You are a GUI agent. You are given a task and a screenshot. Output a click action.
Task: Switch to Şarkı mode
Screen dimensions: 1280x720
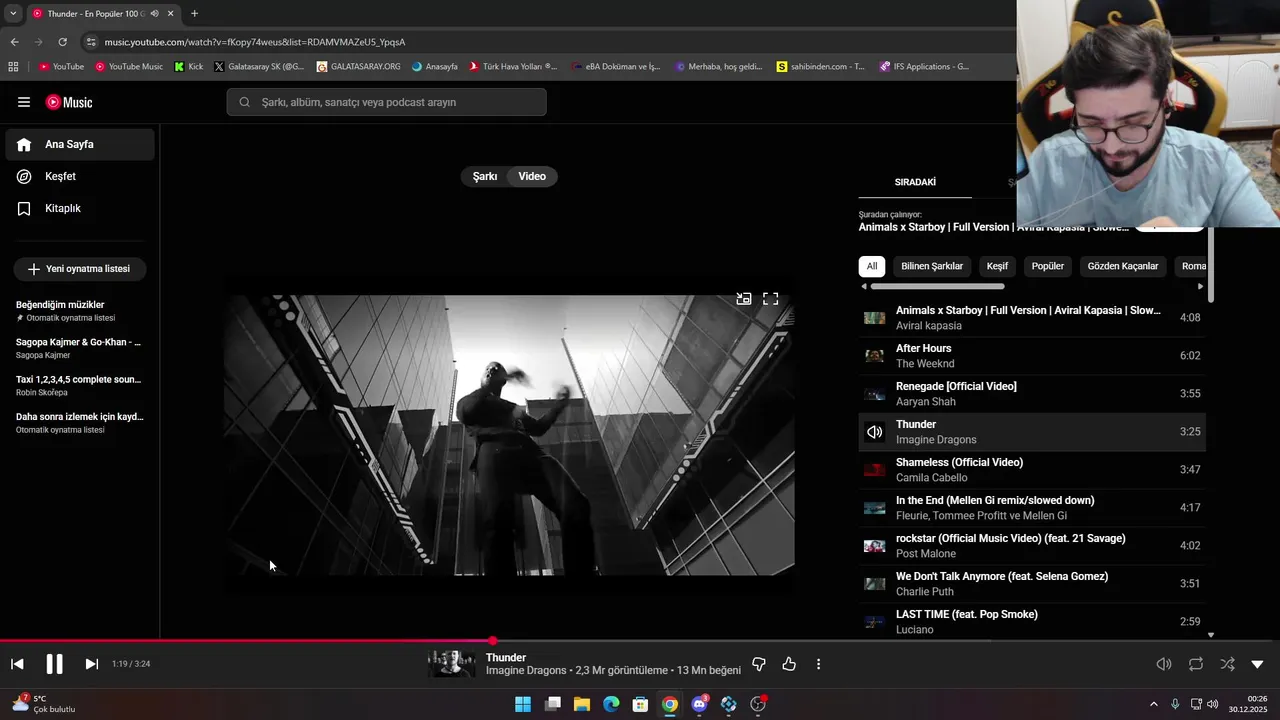(x=485, y=176)
